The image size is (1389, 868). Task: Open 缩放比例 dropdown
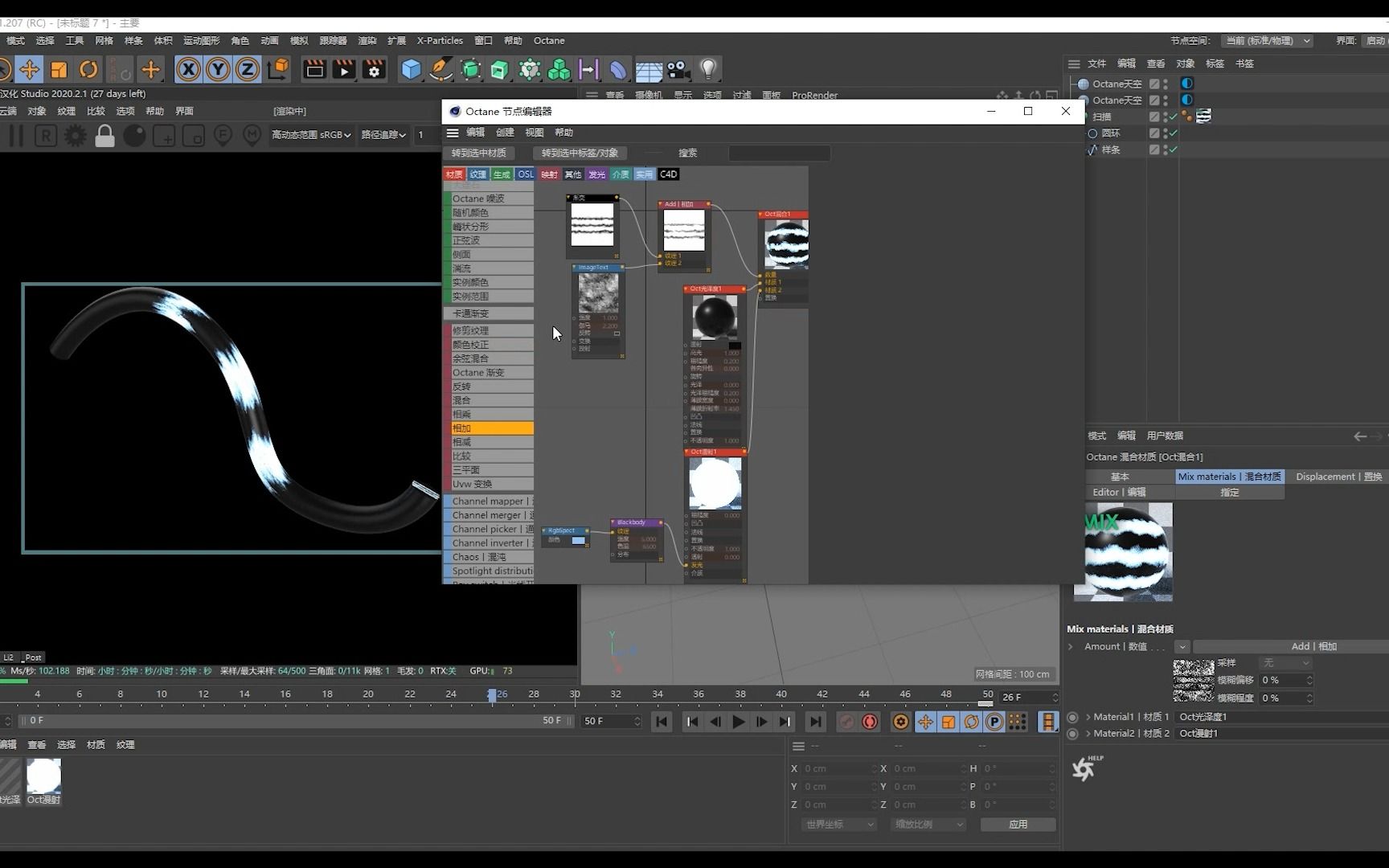point(928,825)
